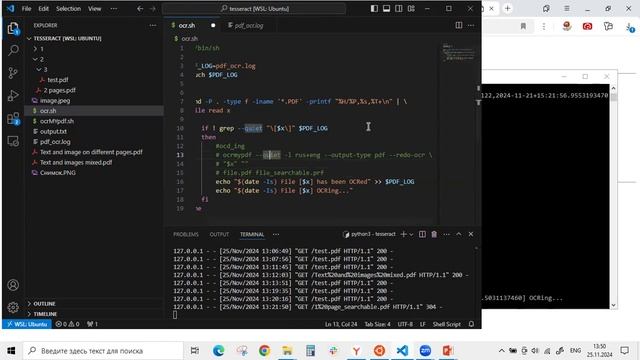Open Google Chrome from the taskbar
Image resolution: width=640 pixels, height=360 pixels.
tap(264, 351)
